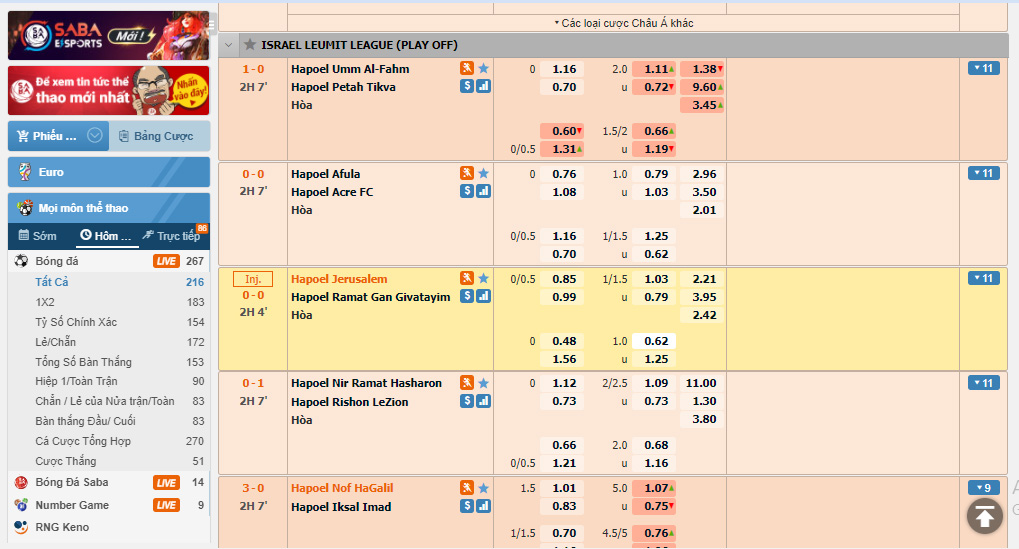Screen dimensions: 1019x549
Task: Open live stream icon for Hapoel Umm Al-Fahm
Action: coord(467,69)
